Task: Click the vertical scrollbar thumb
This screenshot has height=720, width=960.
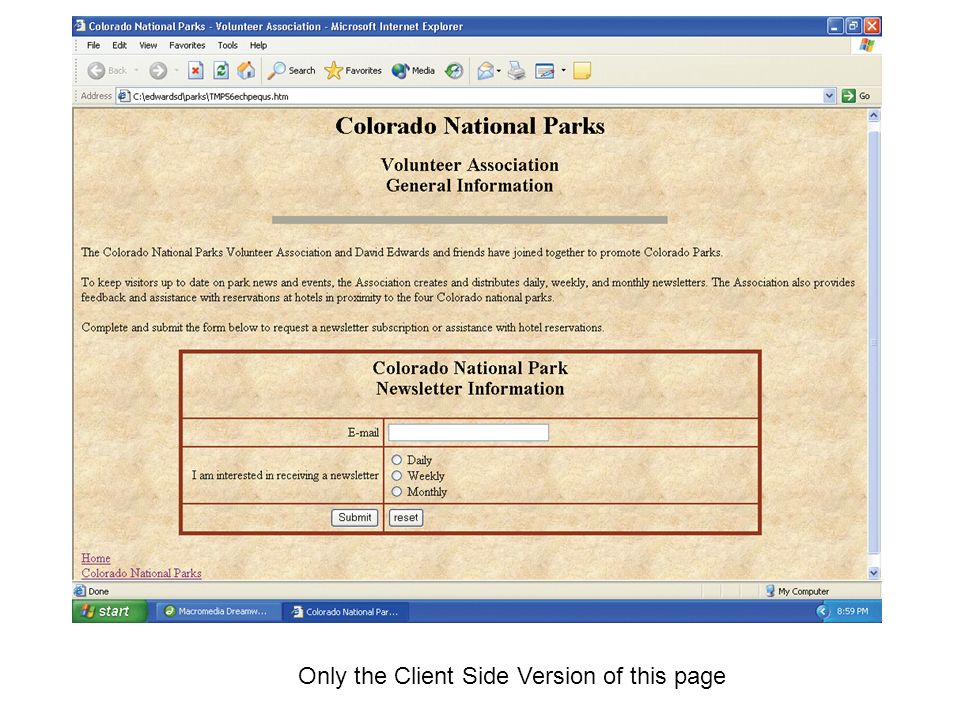Action: (x=874, y=343)
